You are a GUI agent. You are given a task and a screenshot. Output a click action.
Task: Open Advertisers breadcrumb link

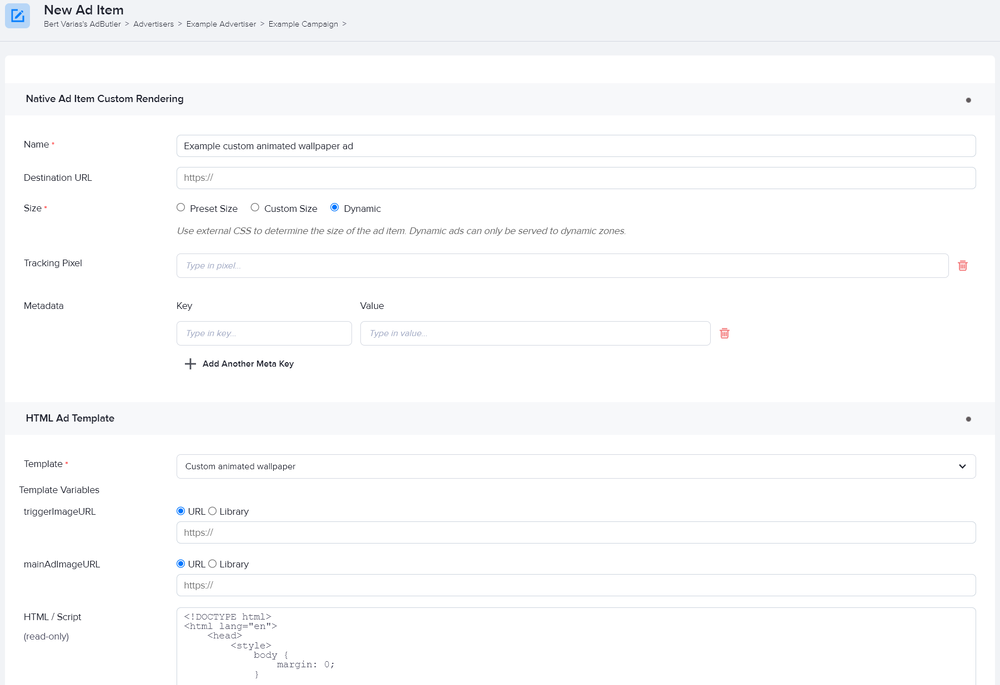pyautogui.click(x=153, y=24)
